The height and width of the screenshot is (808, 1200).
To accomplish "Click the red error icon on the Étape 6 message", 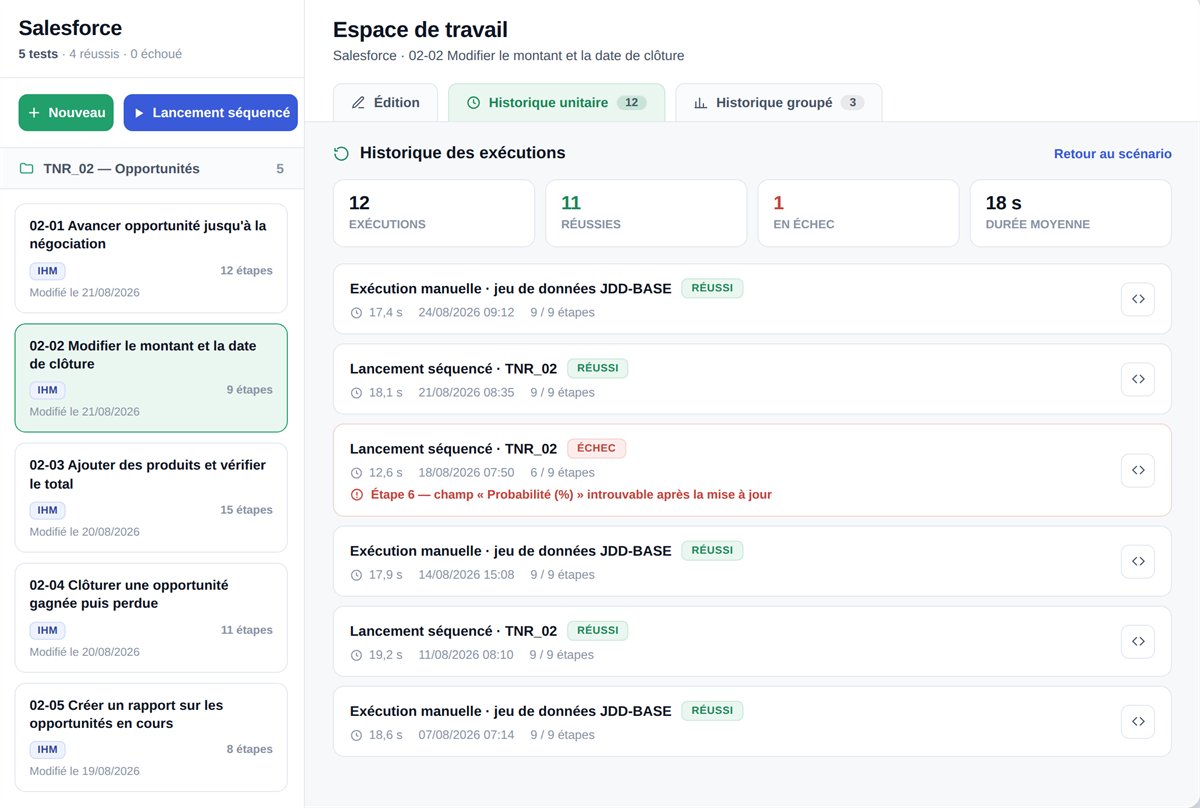I will pyautogui.click(x=357, y=494).
